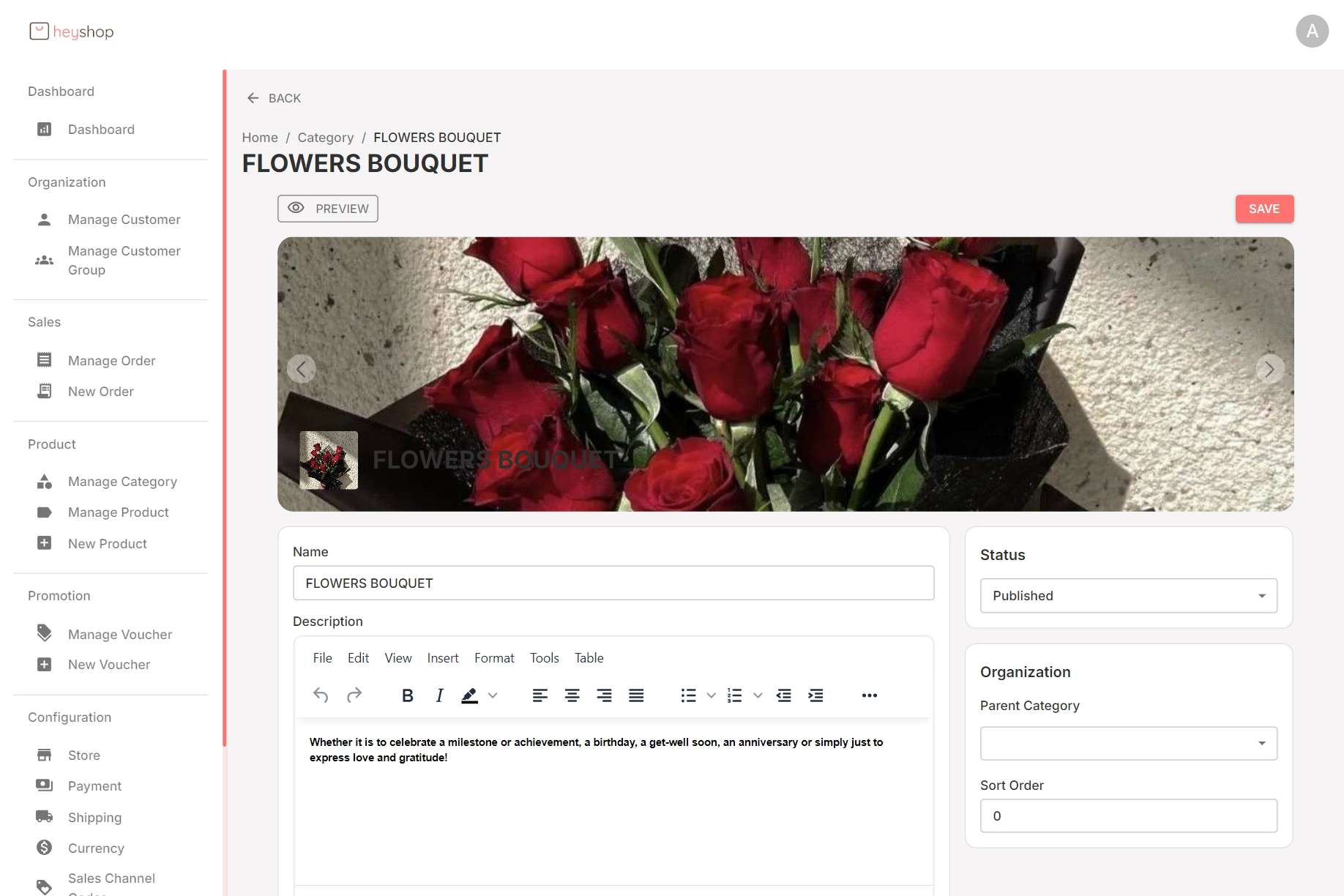Viewport: 1344px width, 896px height.
Task: Center-align the description text
Action: 572,695
